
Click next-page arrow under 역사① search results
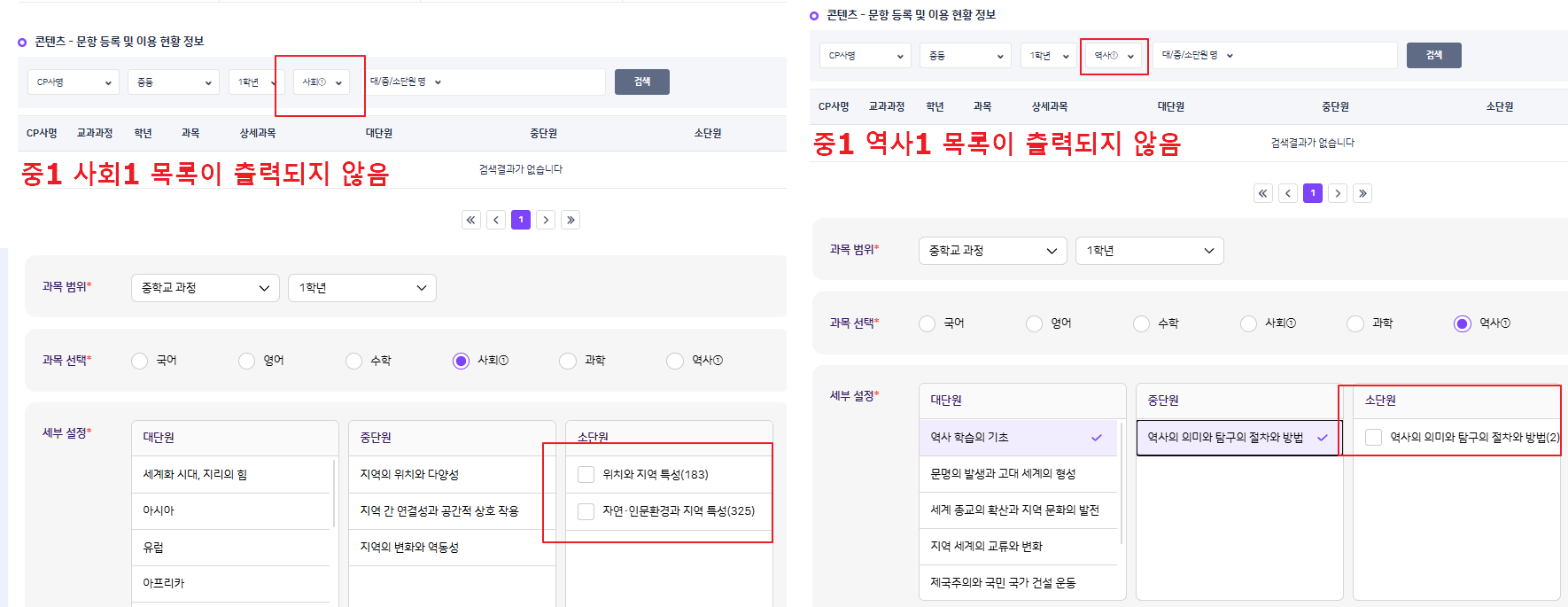[x=1338, y=193]
